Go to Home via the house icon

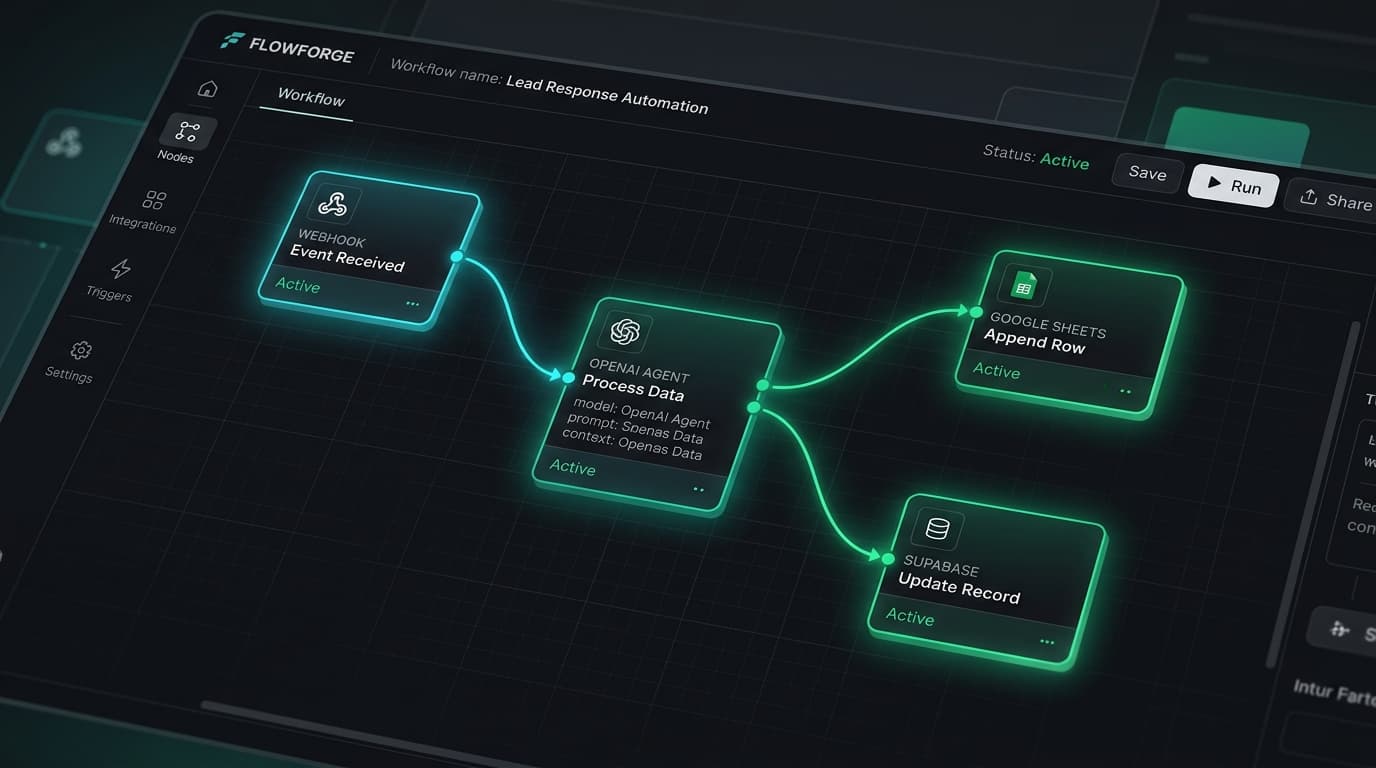pyautogui.click(x=207, y=88)
